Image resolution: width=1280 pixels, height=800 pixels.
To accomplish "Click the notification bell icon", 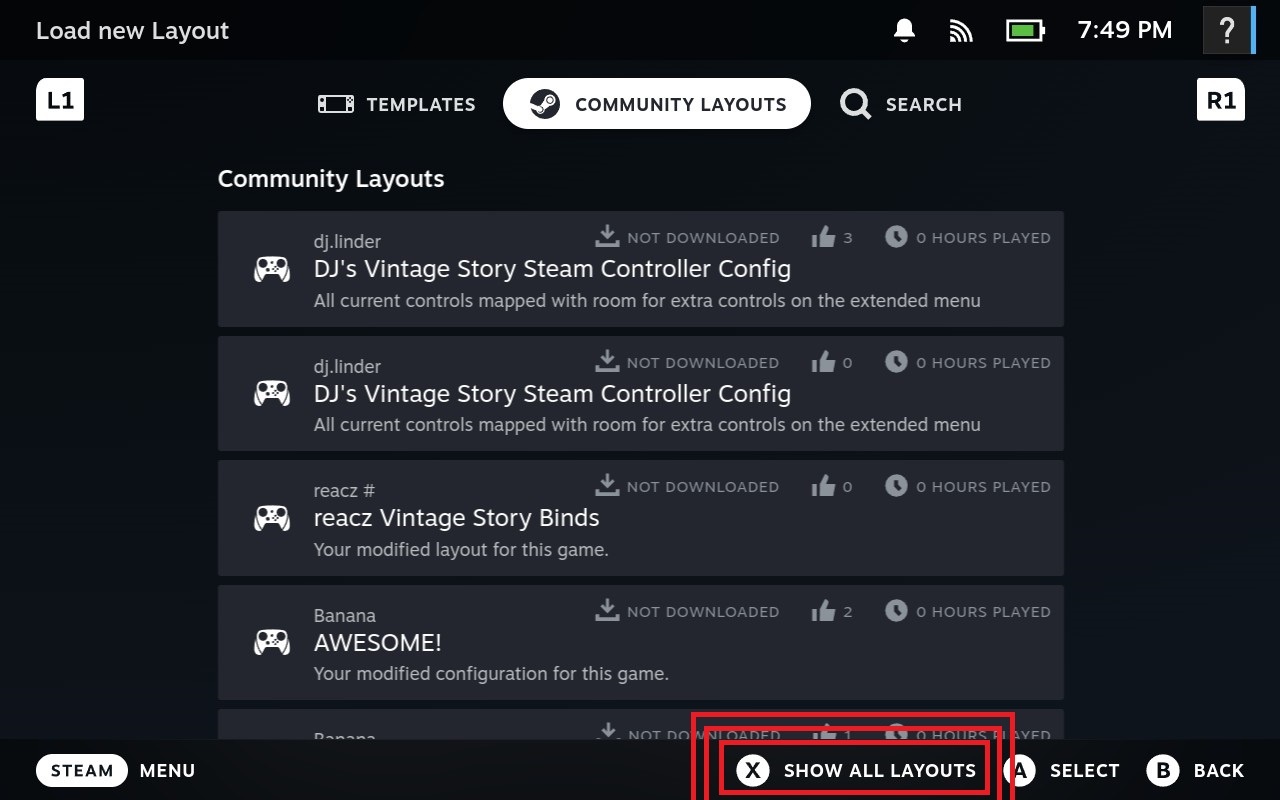I will (904, 31).
